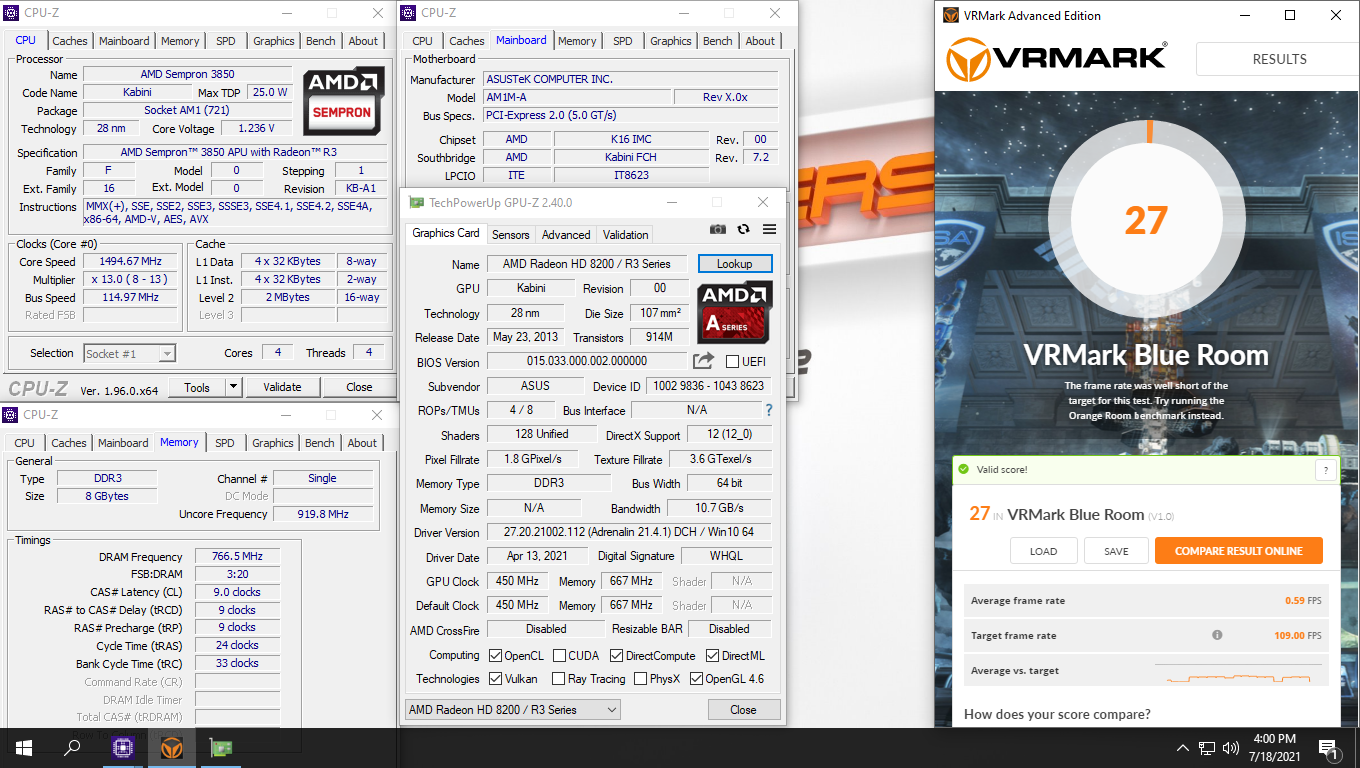Click the circular score gauge showing 27

pyautogui.click(x=1146, y=219)
